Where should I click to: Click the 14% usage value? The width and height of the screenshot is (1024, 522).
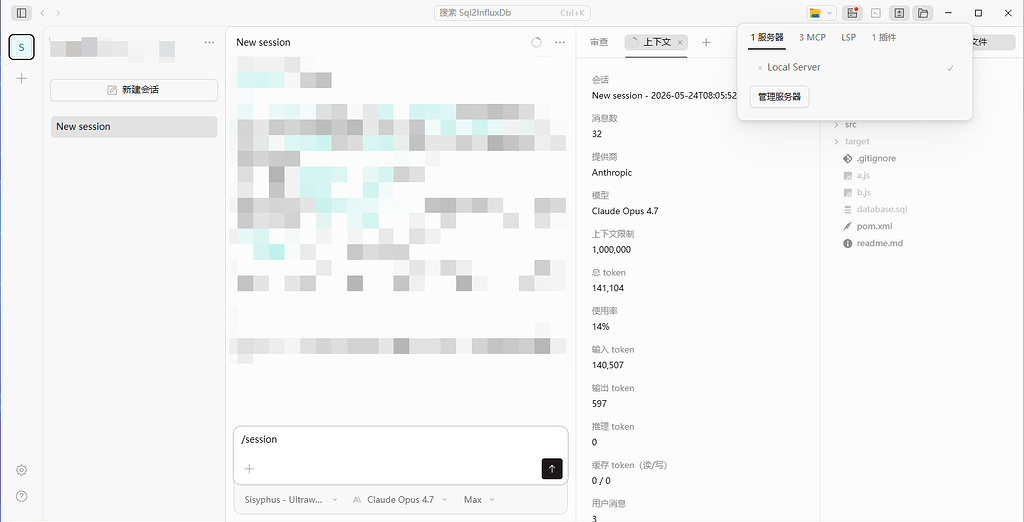tap(600, 327)
